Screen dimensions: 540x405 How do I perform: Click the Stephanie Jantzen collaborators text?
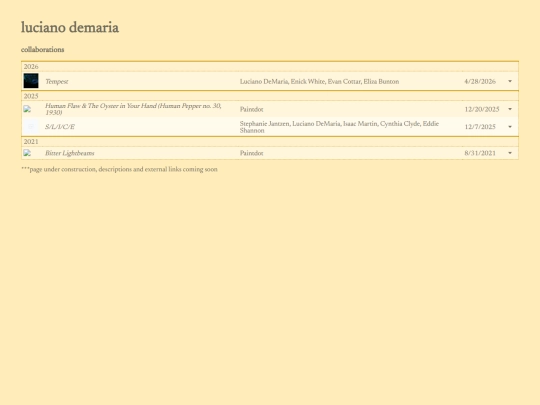(x=339, y=127)
